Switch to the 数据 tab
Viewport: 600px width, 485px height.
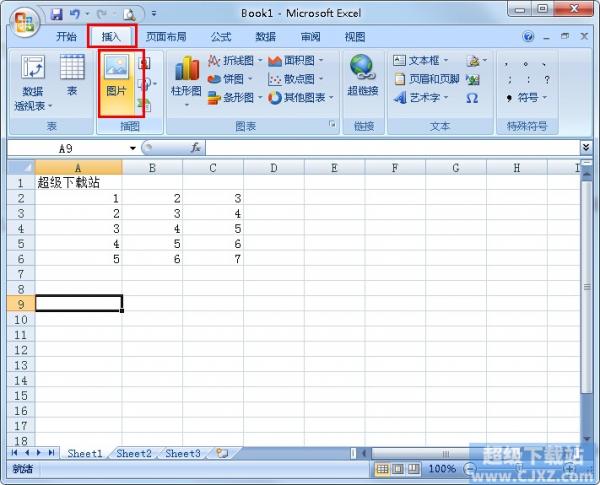pos(266,37)
